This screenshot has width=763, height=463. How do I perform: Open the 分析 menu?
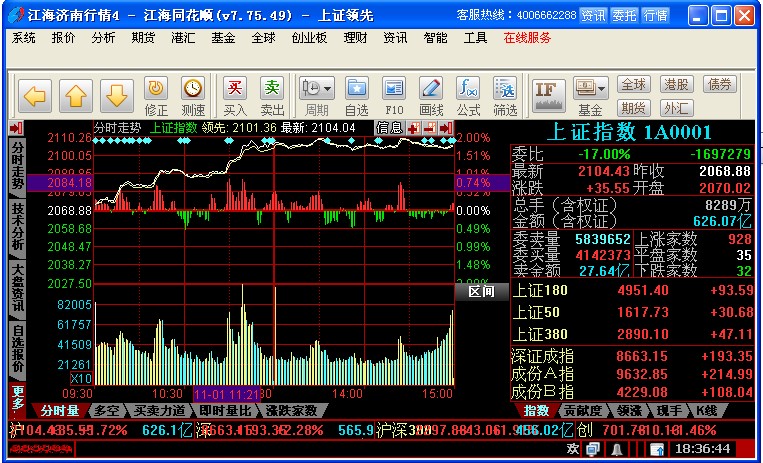coord(104,37)
